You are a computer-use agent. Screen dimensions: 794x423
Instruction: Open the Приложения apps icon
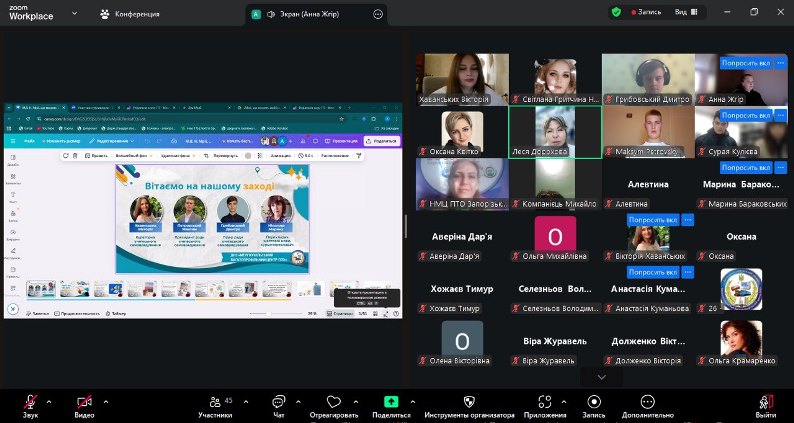pyautogui.click(x=545, y=407)
